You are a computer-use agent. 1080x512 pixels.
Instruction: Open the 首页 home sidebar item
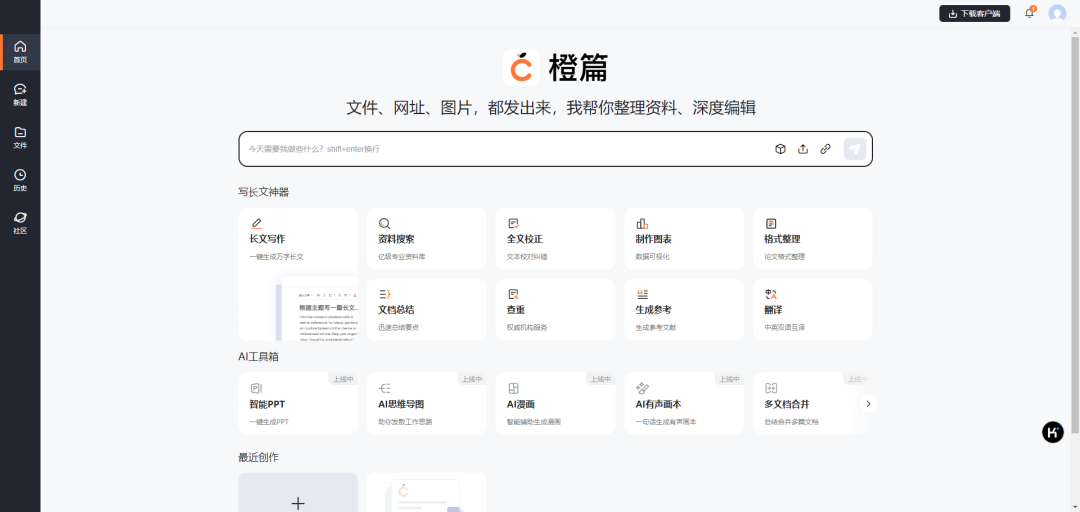click(x=20, y=52)
